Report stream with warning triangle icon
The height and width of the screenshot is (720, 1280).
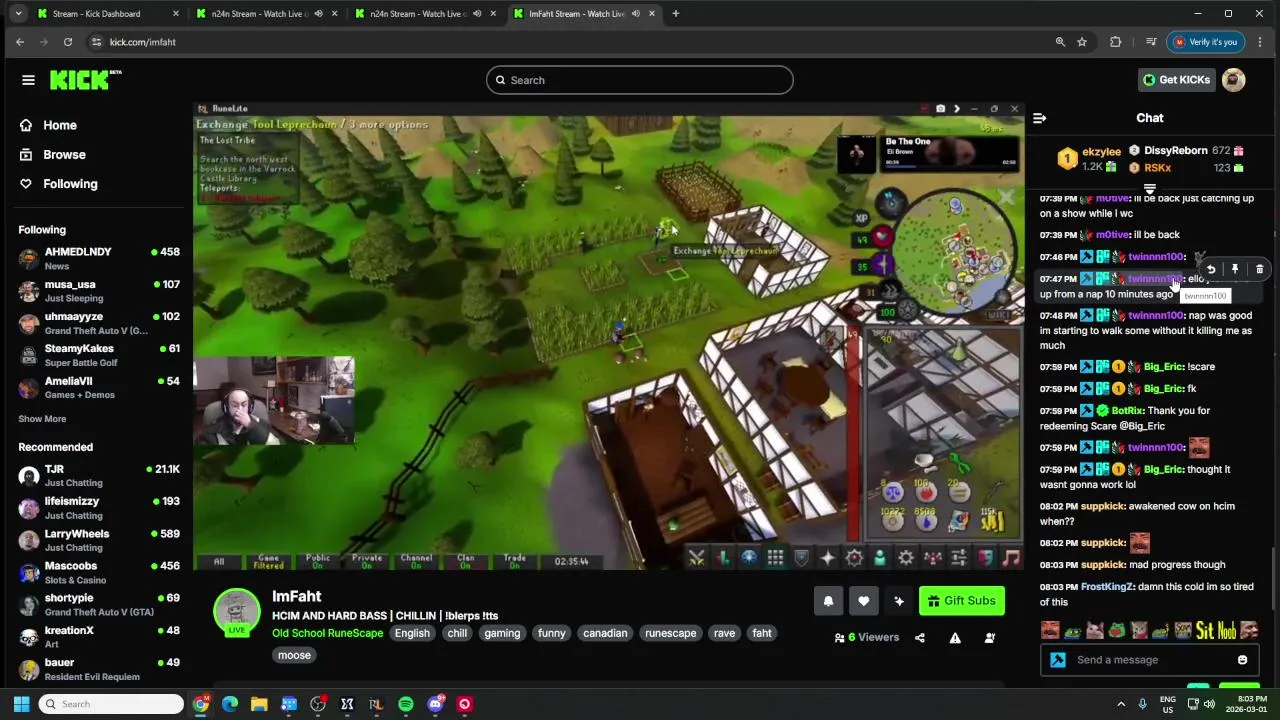coord(955,638)
